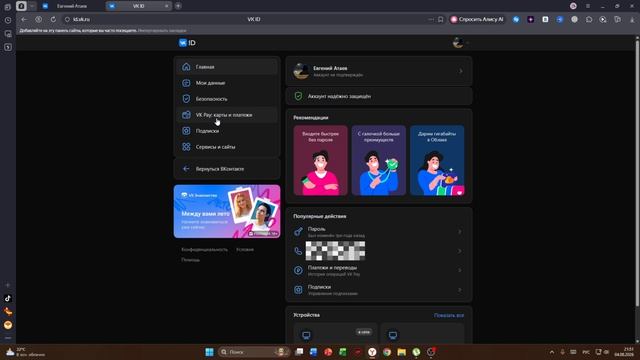The image size is (640, 360).
Task: Click the four-squares icon beside Сервисы и сайты
Action: pyautogui.click(x=186, y=147)
